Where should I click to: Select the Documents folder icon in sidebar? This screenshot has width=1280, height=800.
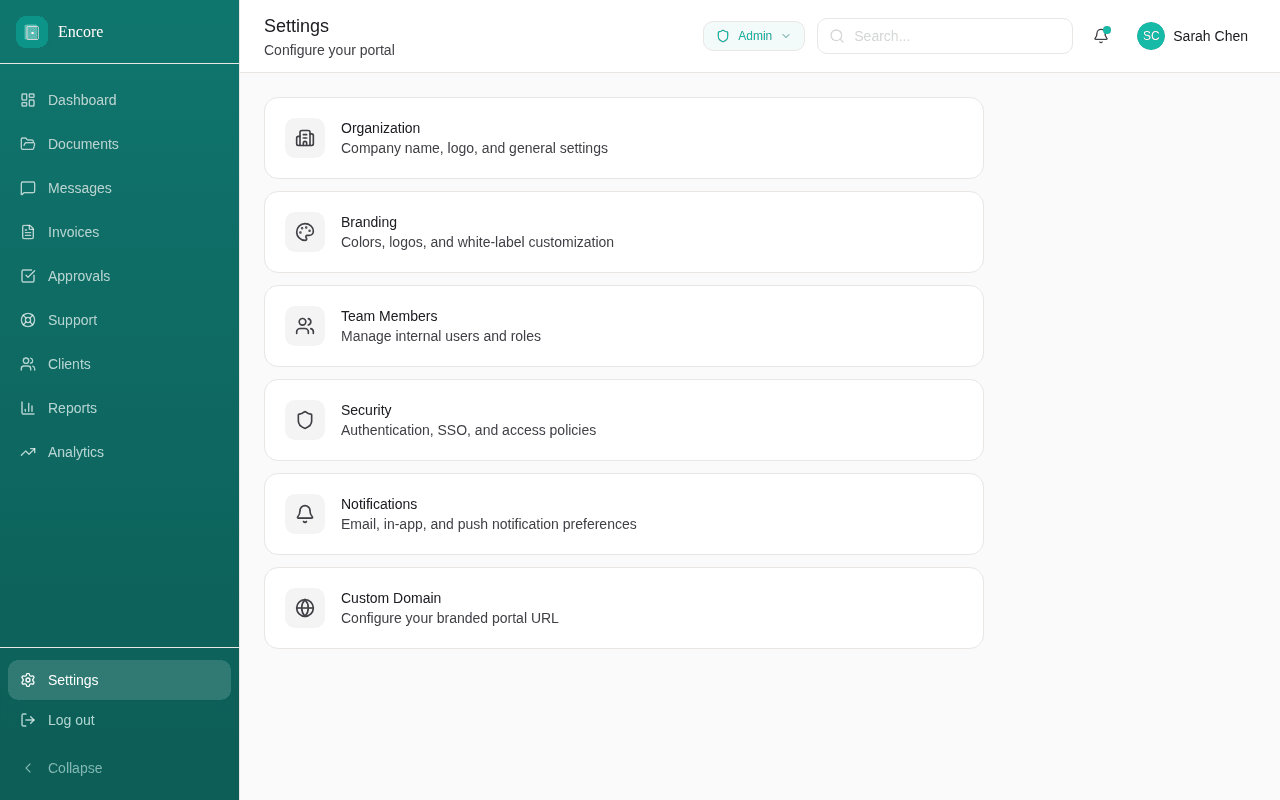[28, 144]
